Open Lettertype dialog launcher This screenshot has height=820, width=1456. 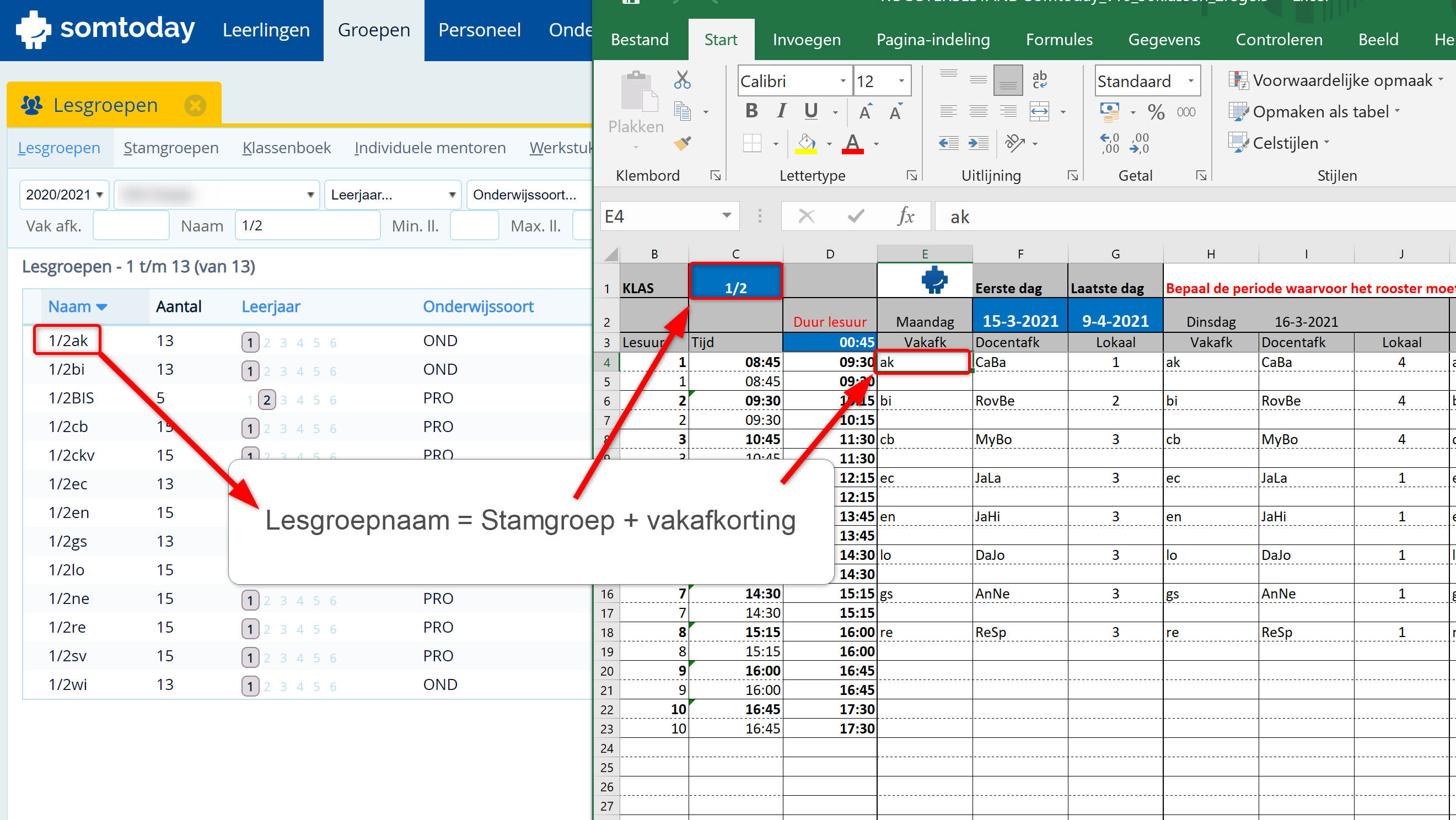tap(912, 175)
